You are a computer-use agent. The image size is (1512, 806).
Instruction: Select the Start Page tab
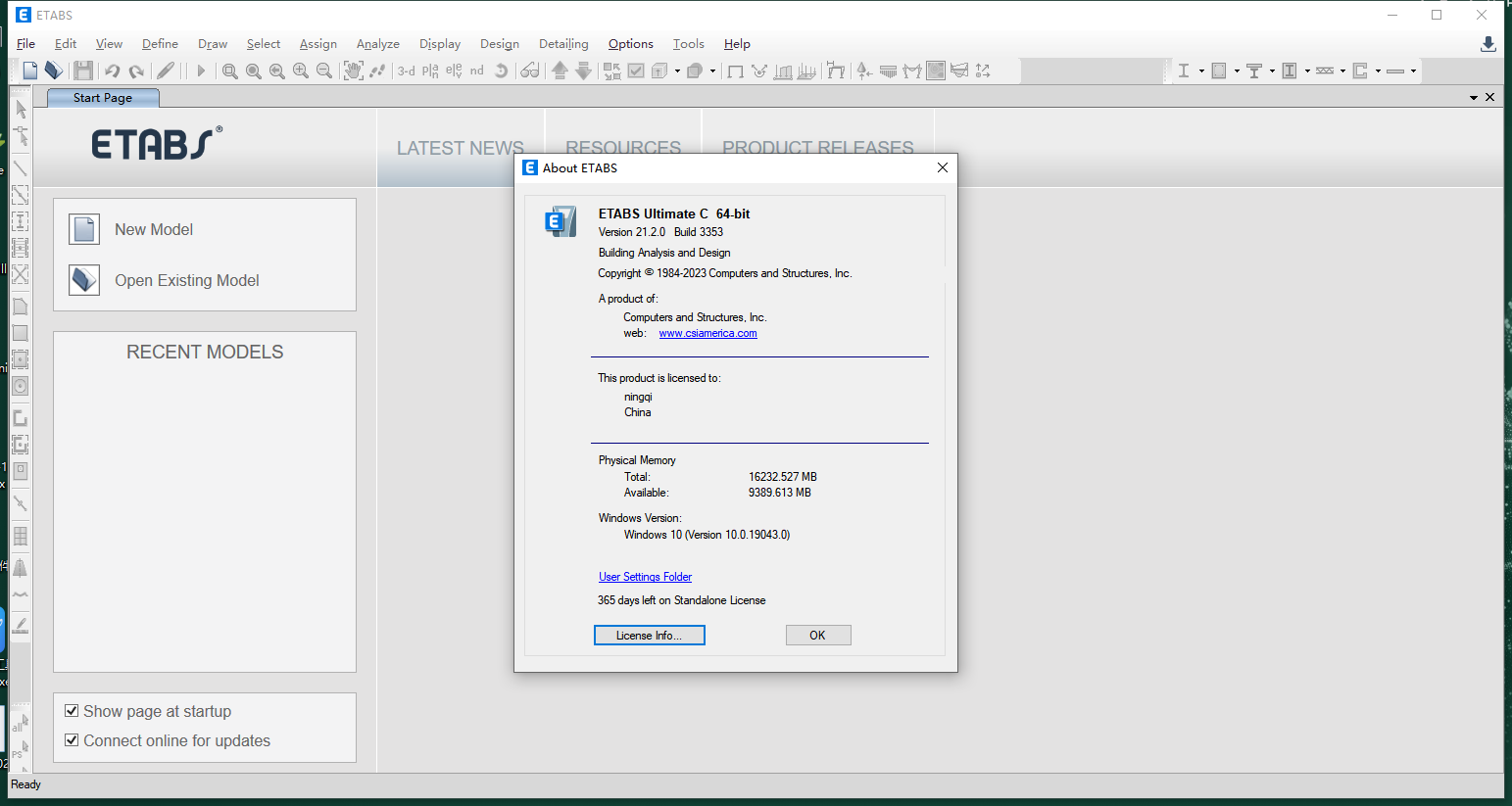tap(103, 98)
